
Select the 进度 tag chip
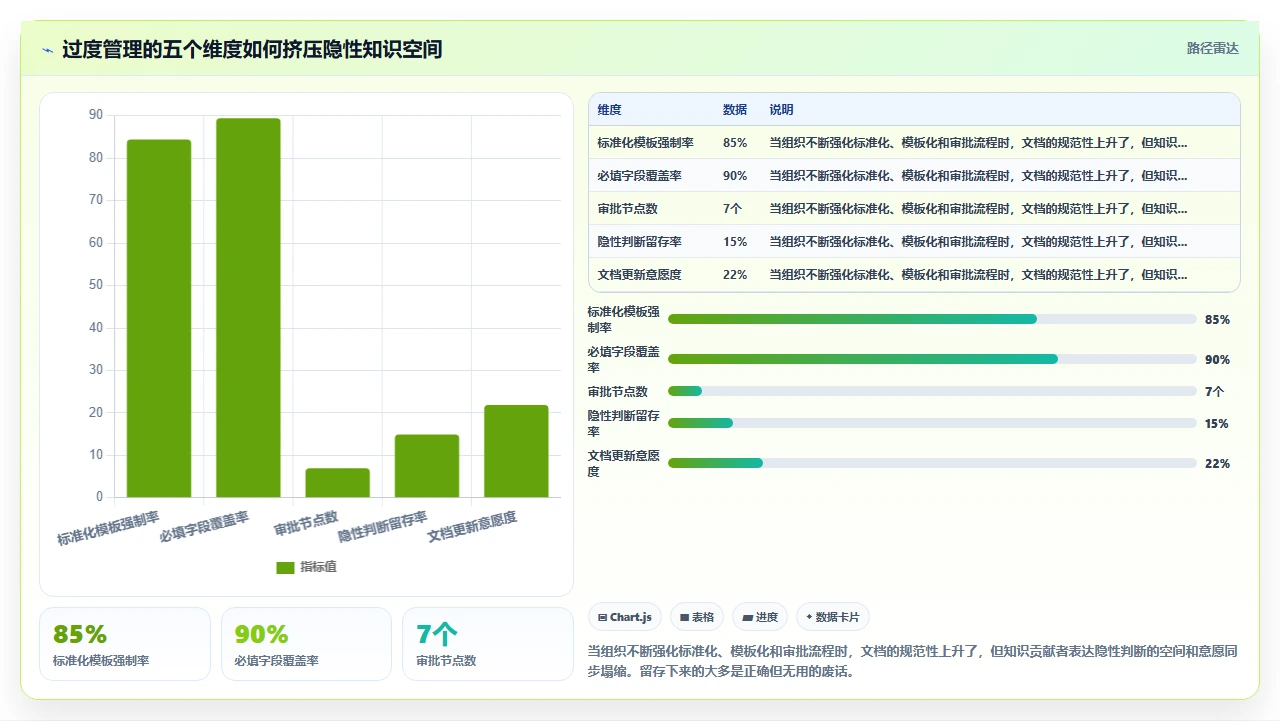[x=760, y=617]
